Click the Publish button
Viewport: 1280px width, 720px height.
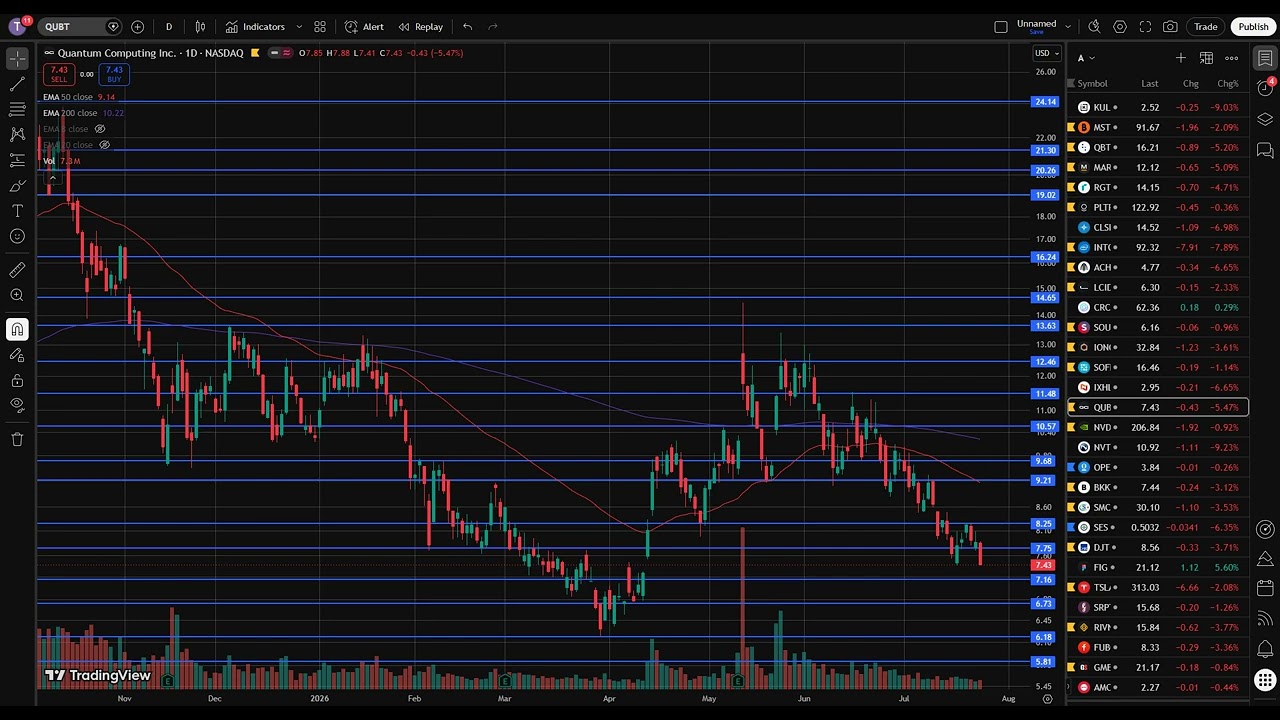coord(1253,27)
